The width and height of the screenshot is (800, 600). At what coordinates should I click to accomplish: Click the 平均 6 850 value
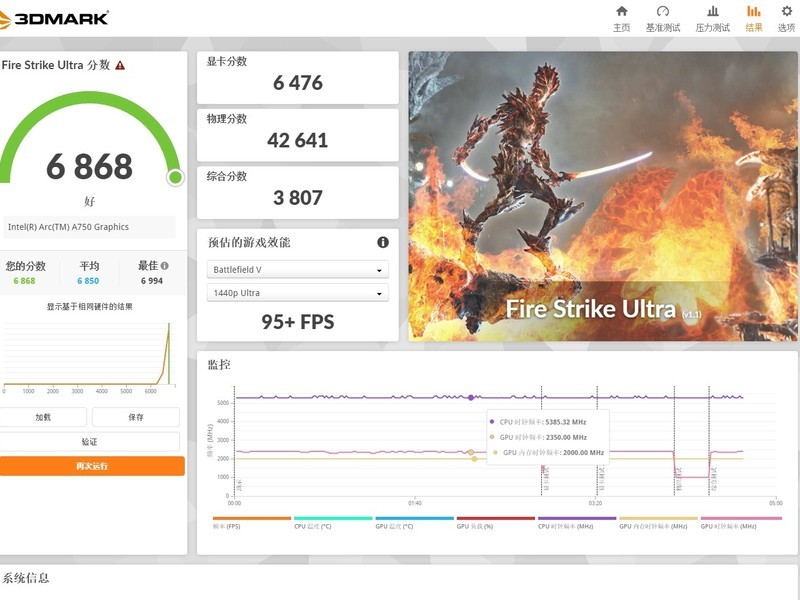[x=88, y=281]
